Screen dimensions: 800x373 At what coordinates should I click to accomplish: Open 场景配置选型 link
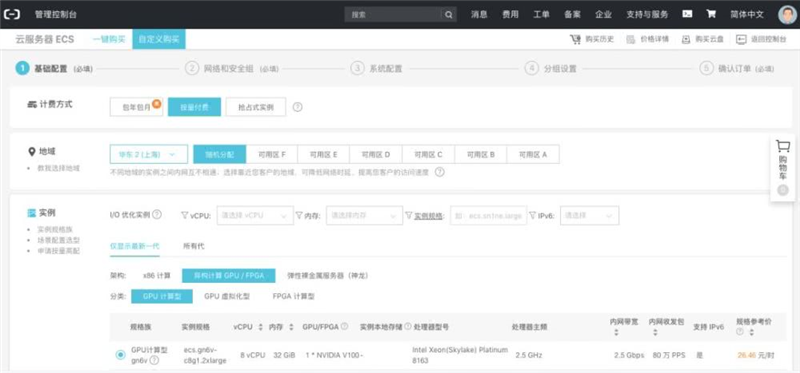[59, 240]
